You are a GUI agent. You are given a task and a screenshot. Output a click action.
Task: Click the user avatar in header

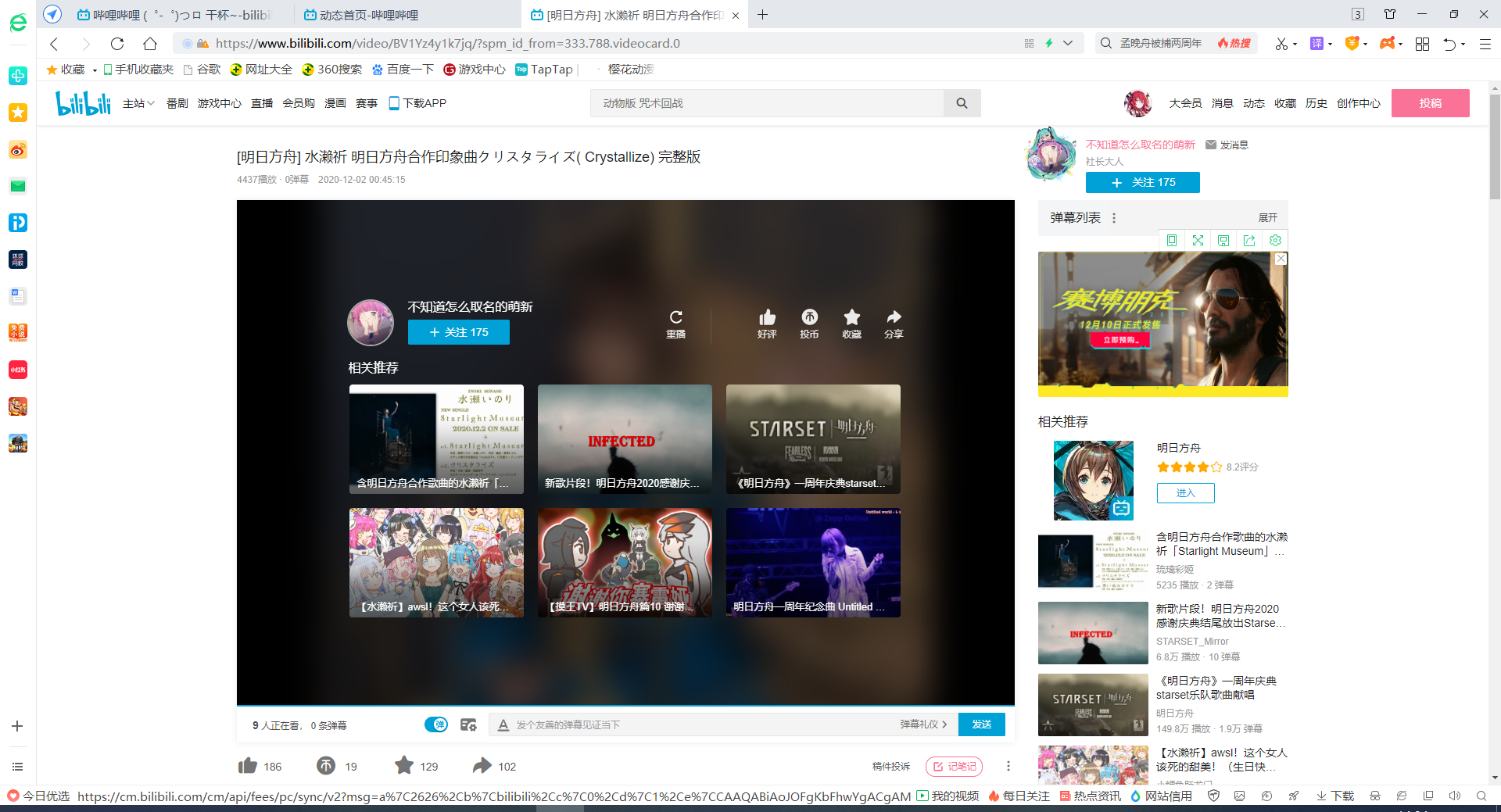click(1137, 103)
